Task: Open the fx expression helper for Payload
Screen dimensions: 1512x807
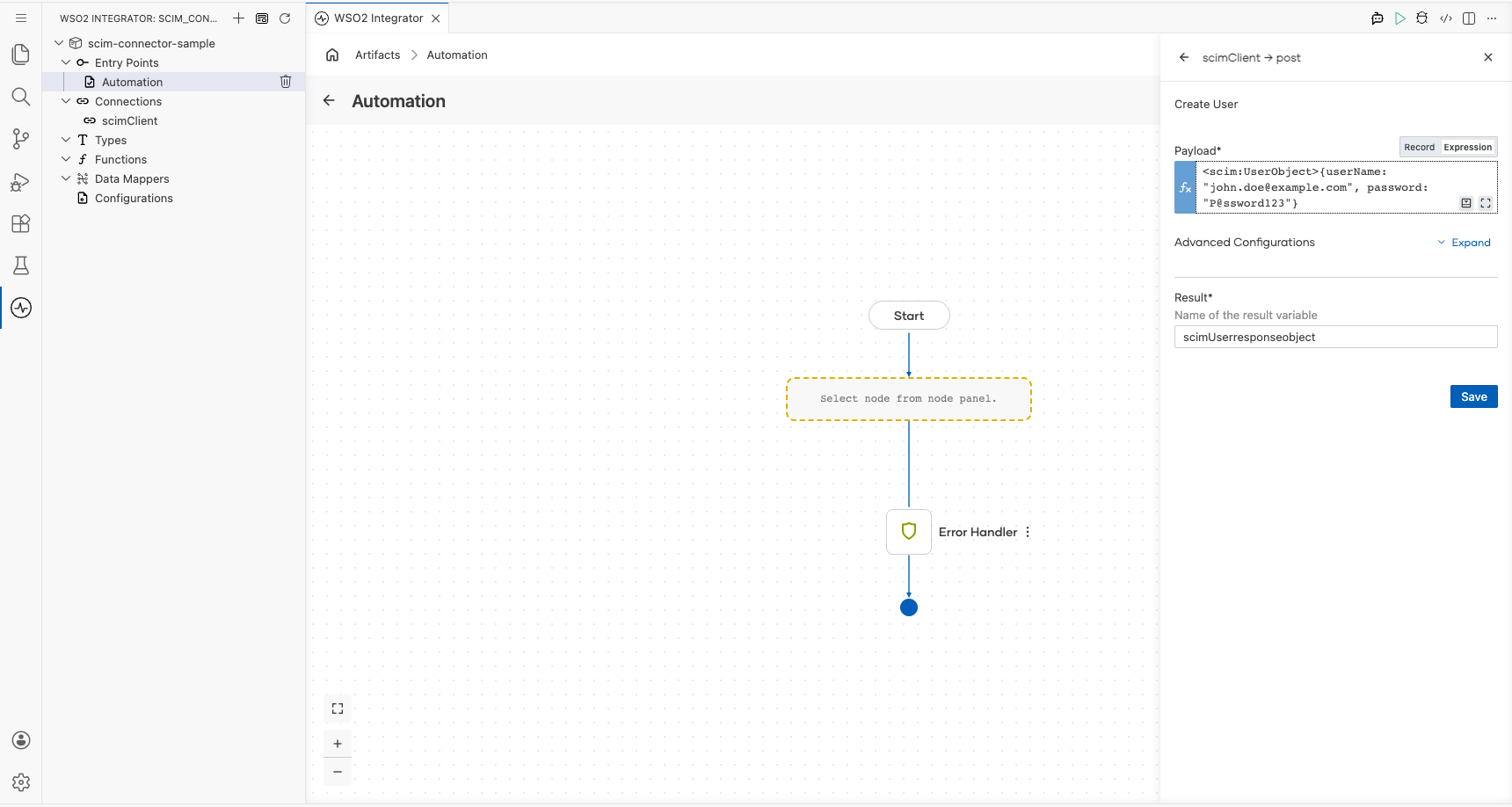Action: 1185,187
